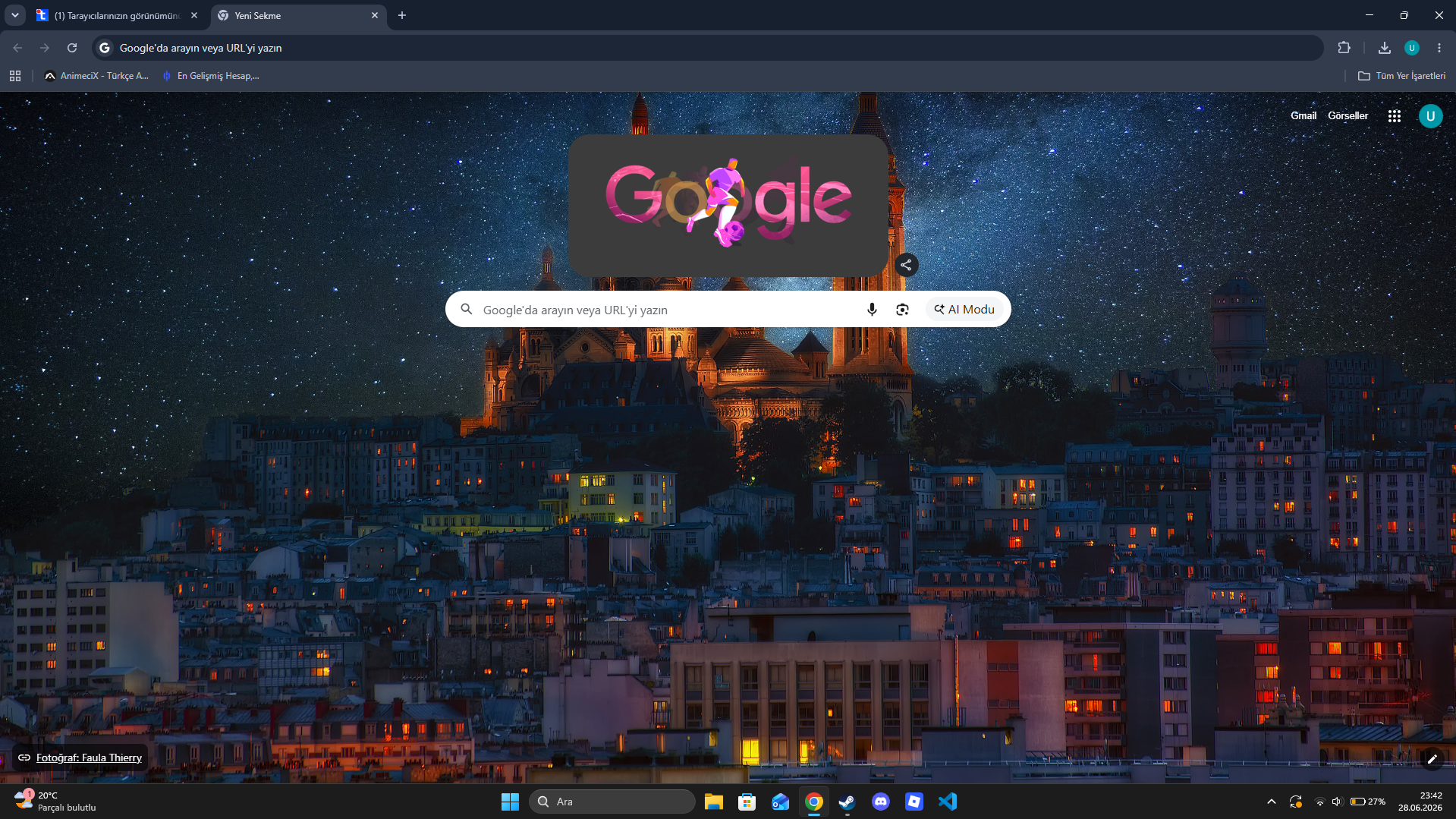
Task: Open Tüm Yer İşaretleri folder
Action: [1401, 76]
